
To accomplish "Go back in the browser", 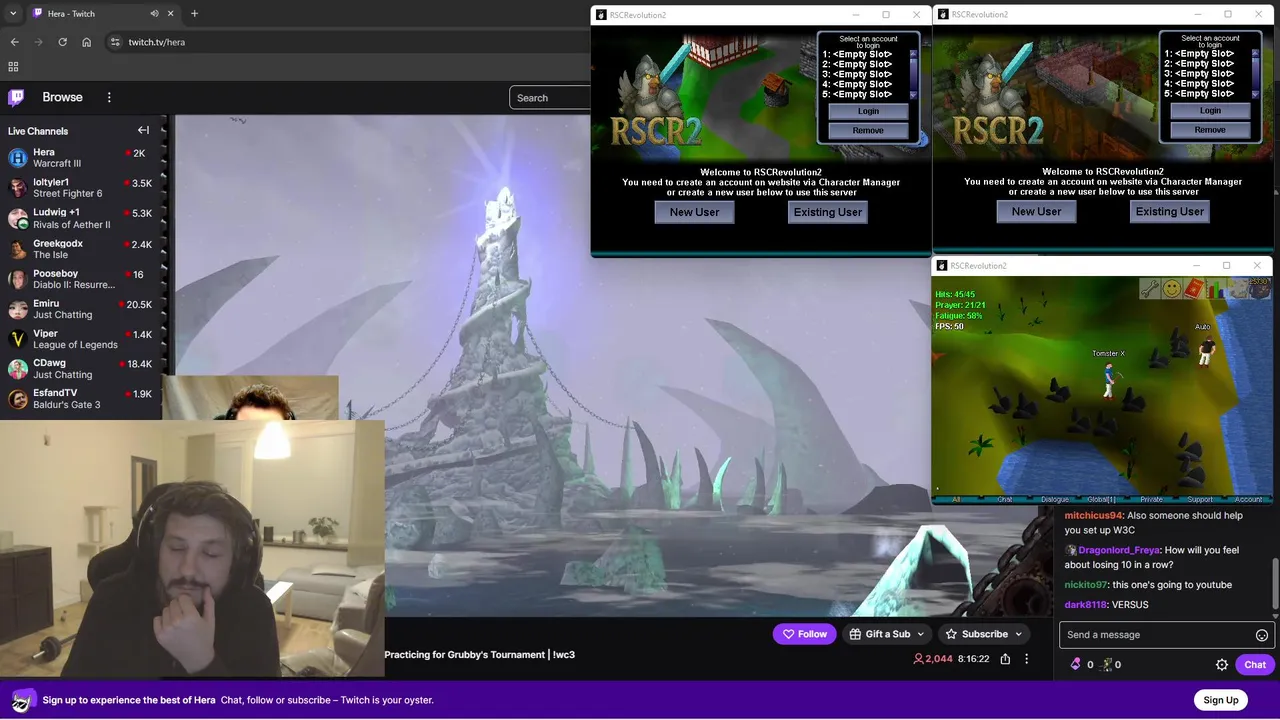I will click(14, 42).
